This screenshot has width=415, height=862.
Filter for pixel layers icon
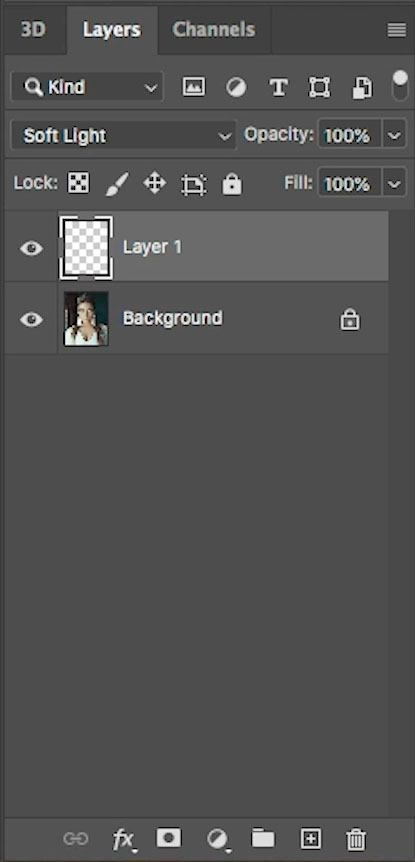pyautogui.click(x=193, y=87)
